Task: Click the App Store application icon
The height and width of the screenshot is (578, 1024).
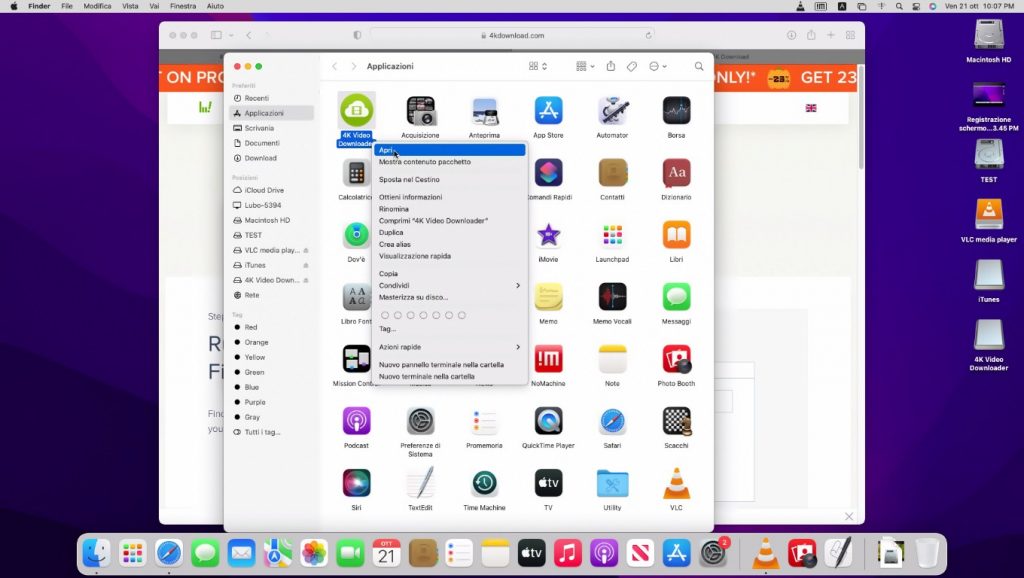Action: tap(548, 111)
